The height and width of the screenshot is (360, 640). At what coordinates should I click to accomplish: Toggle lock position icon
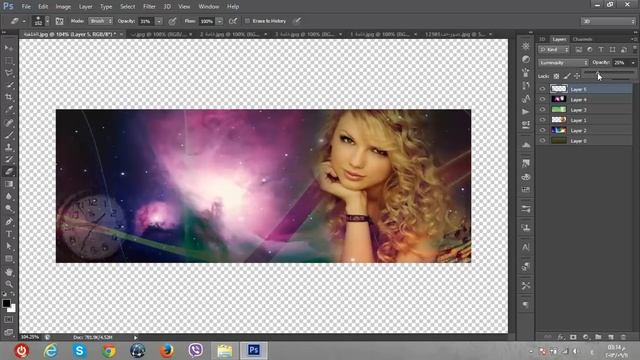pos(577,76)
